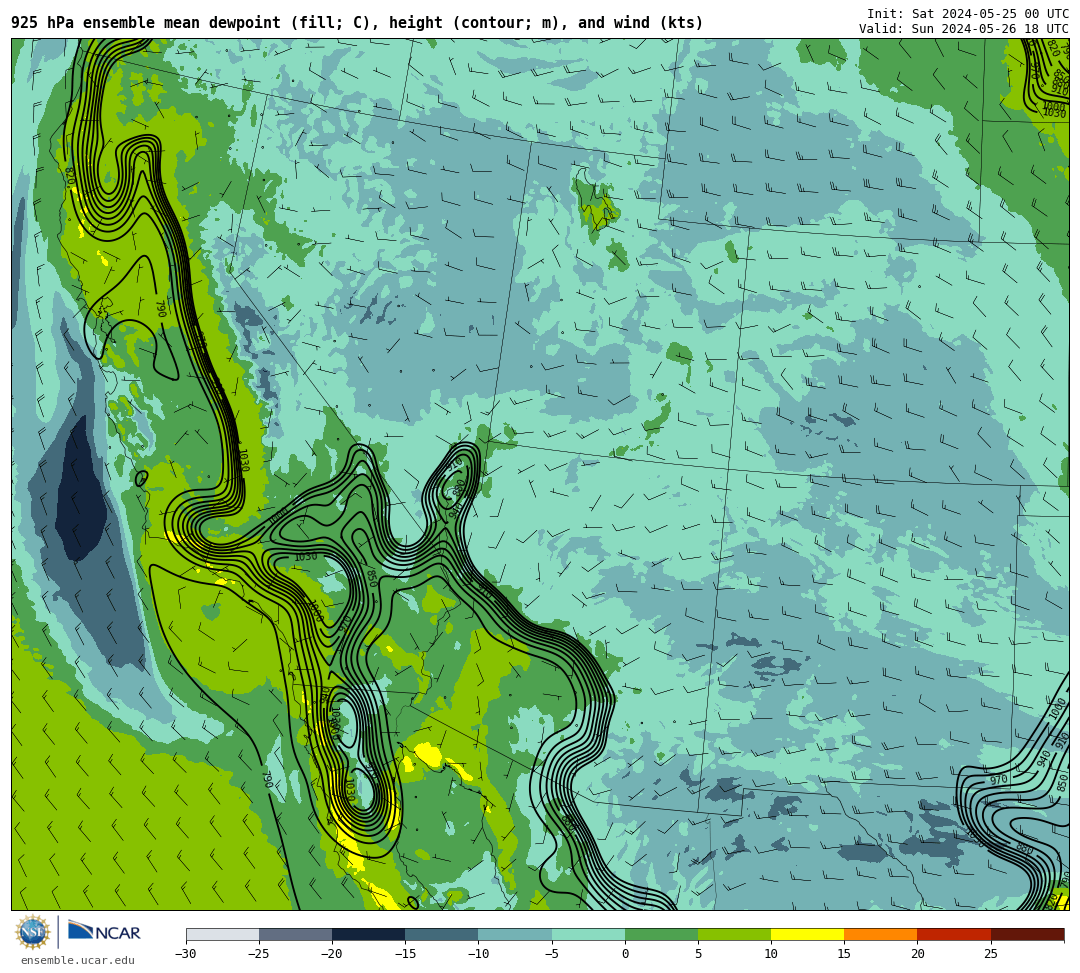1080x973 pixels.
Task: Click the colorbar tick label 25
Action: click(990, 954)
